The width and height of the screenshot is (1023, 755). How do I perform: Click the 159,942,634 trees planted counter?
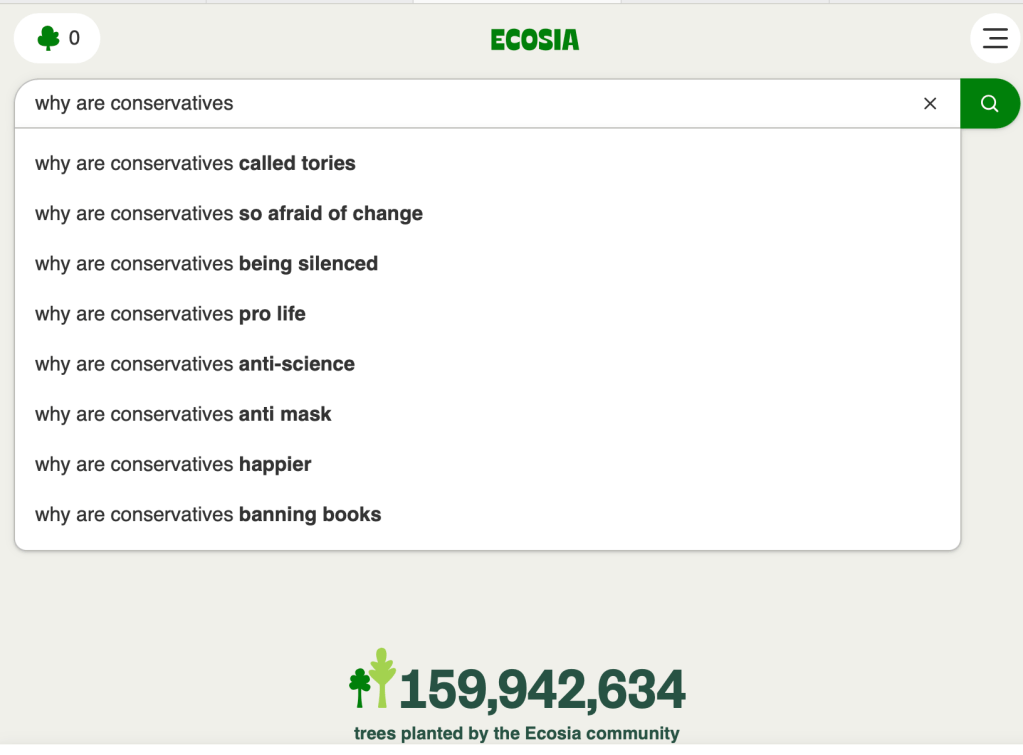coord(542,689)
